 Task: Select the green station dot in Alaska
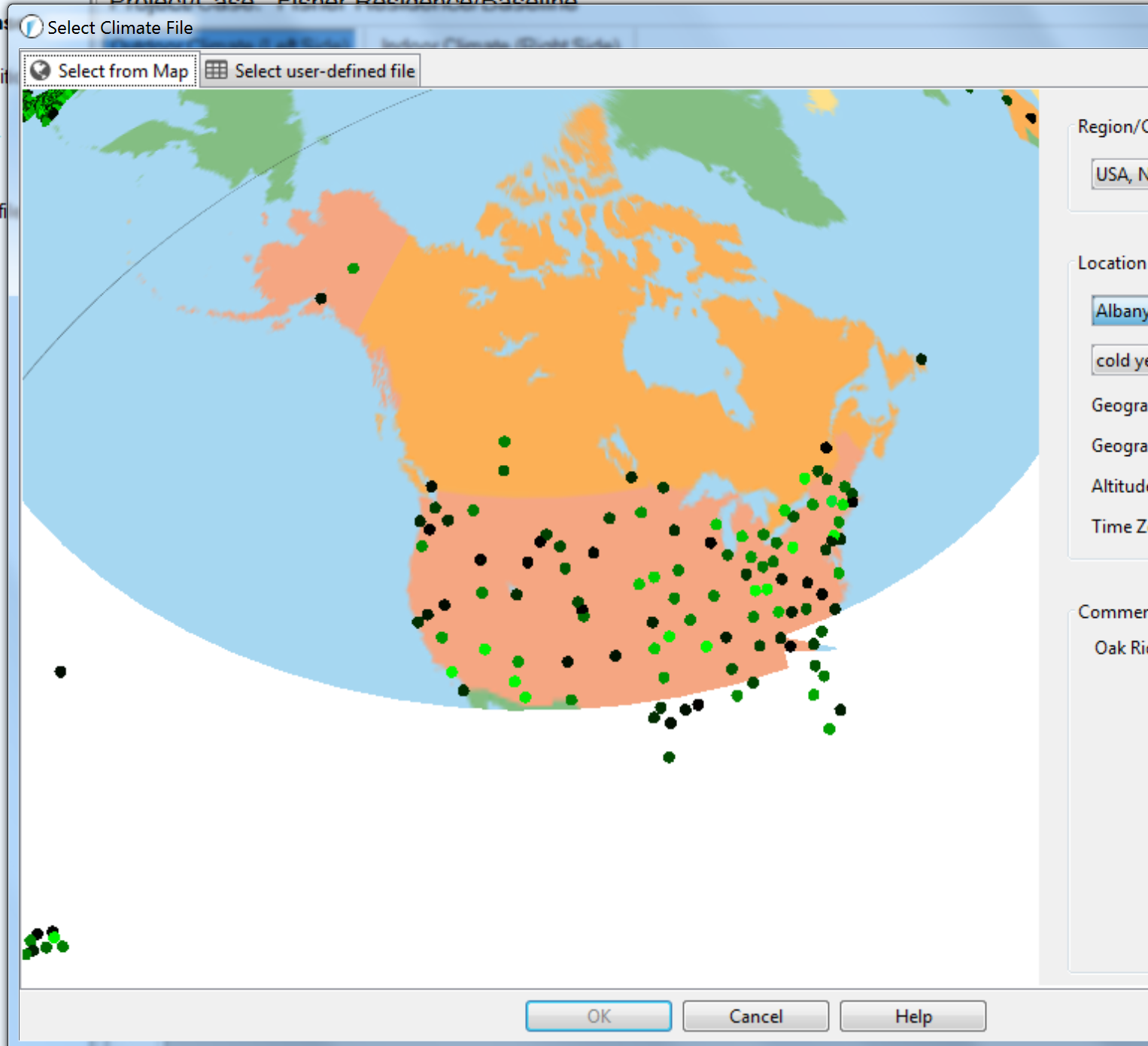[x=353, y=269]
